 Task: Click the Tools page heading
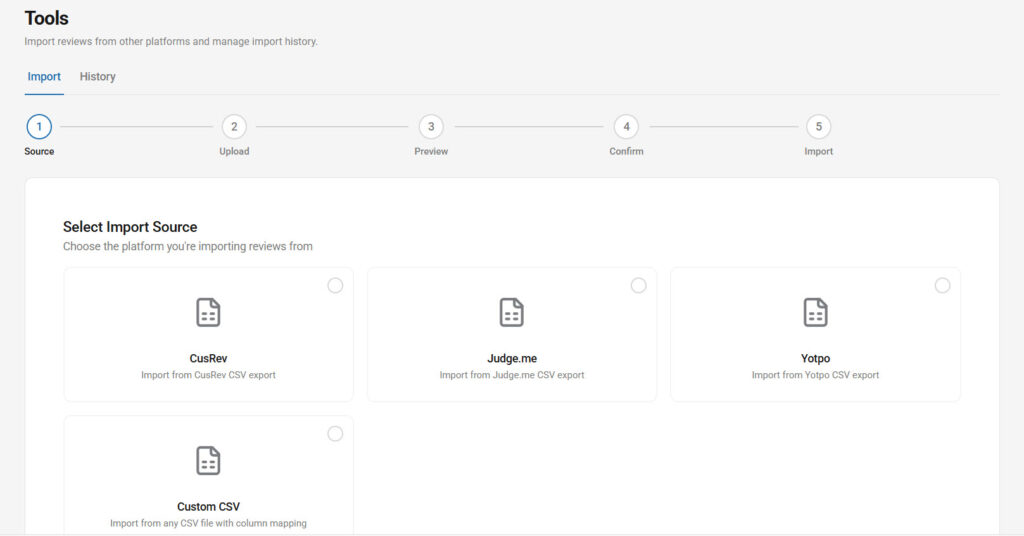(46, 18)
